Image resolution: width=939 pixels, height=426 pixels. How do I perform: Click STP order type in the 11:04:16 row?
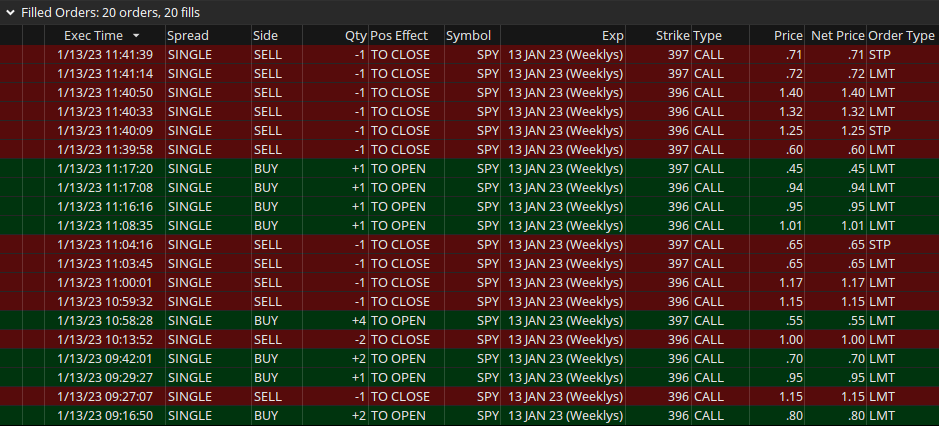coord(880,244)
